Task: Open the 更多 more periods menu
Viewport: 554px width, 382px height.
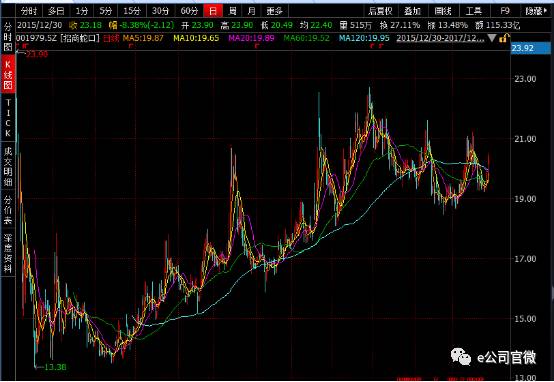Action: click(x=275, y=11)
